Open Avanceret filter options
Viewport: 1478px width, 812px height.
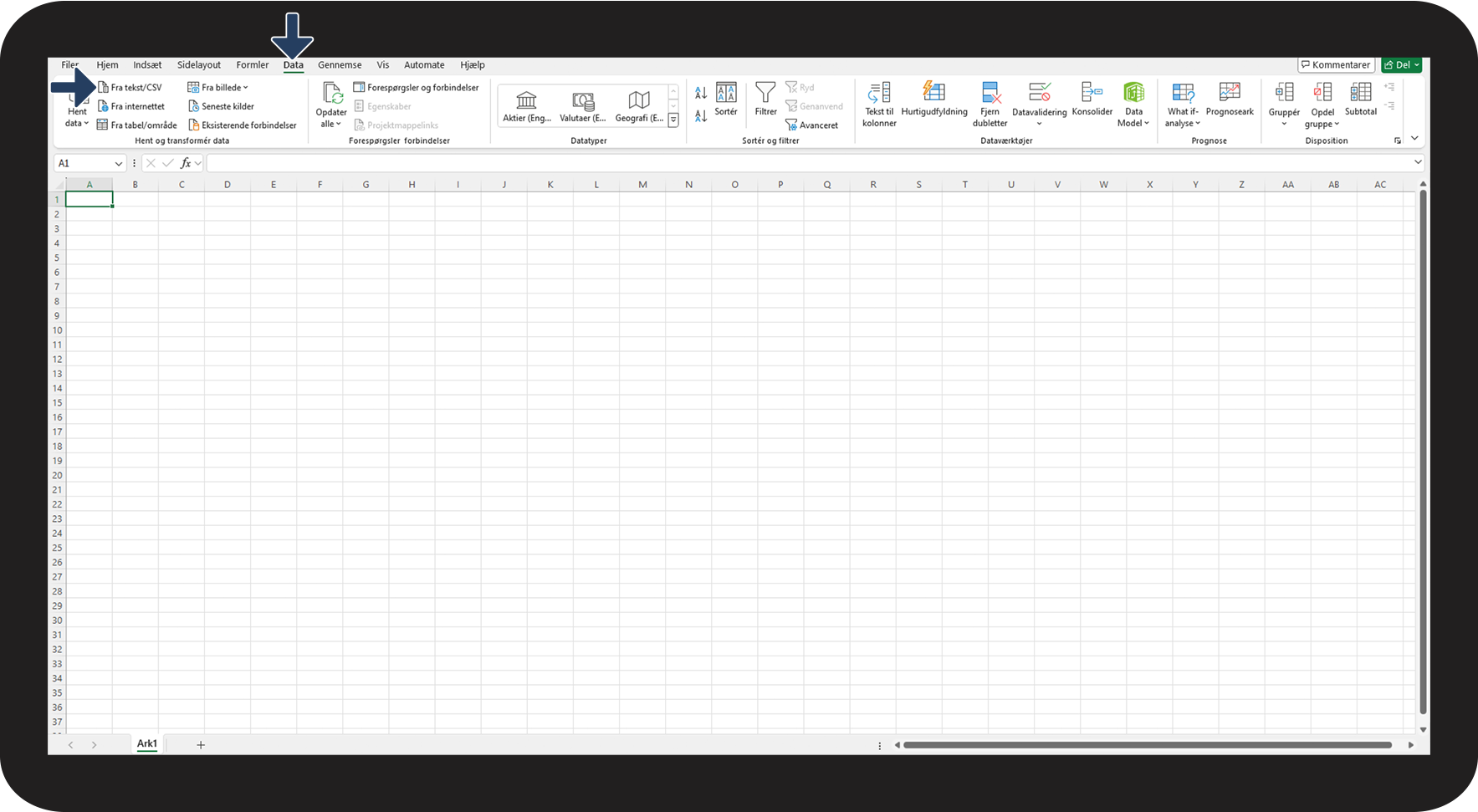[x=811, y=125]
